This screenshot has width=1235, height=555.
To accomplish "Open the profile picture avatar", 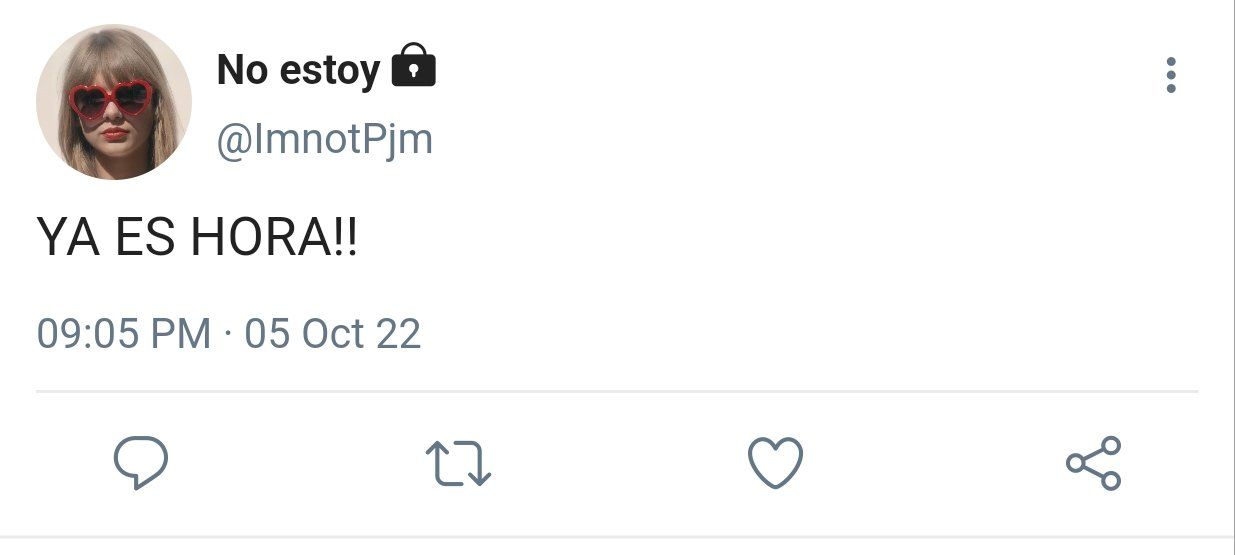I will pos(114,101).
